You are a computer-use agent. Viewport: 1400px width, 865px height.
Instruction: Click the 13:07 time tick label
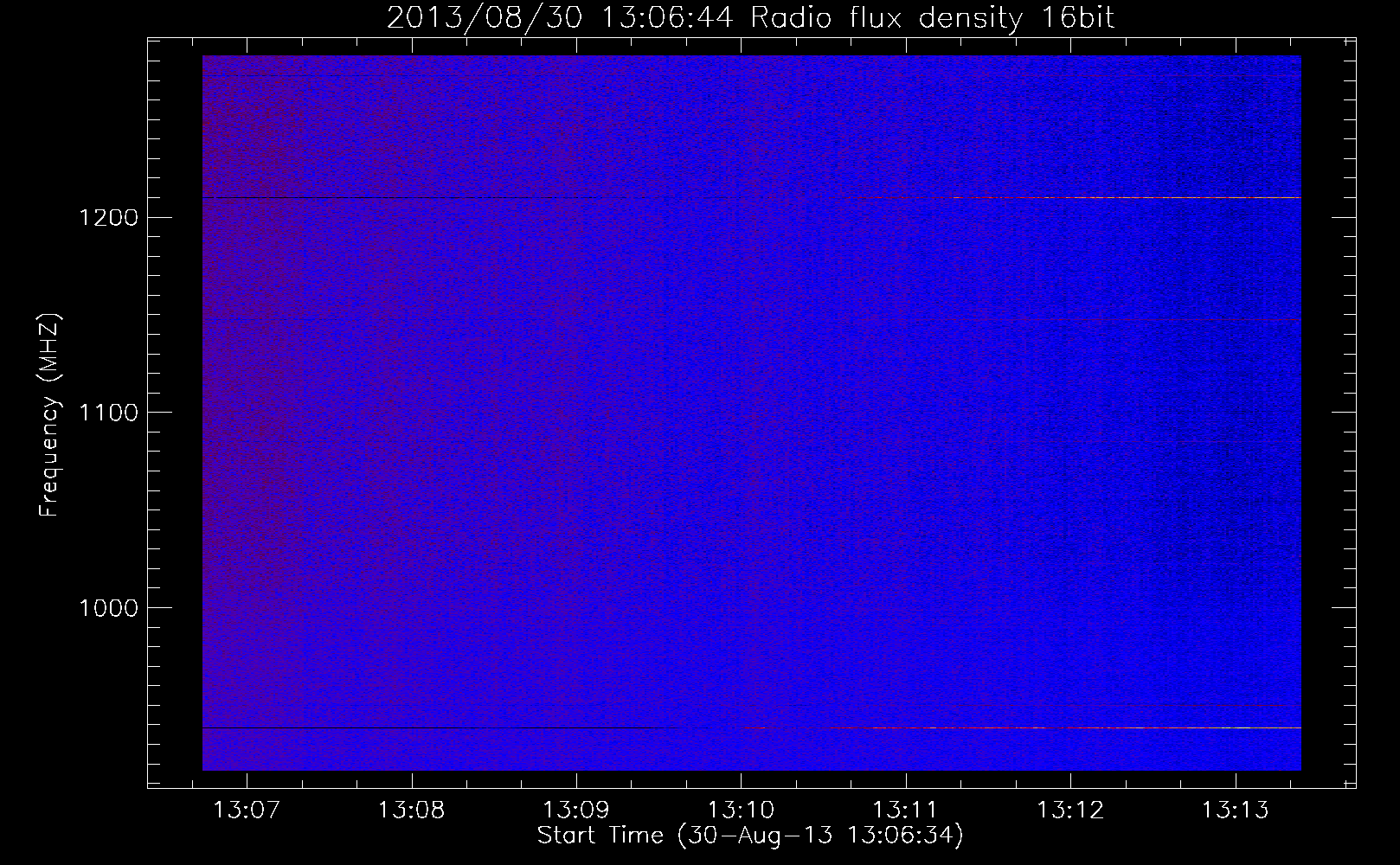click(247, 811)
